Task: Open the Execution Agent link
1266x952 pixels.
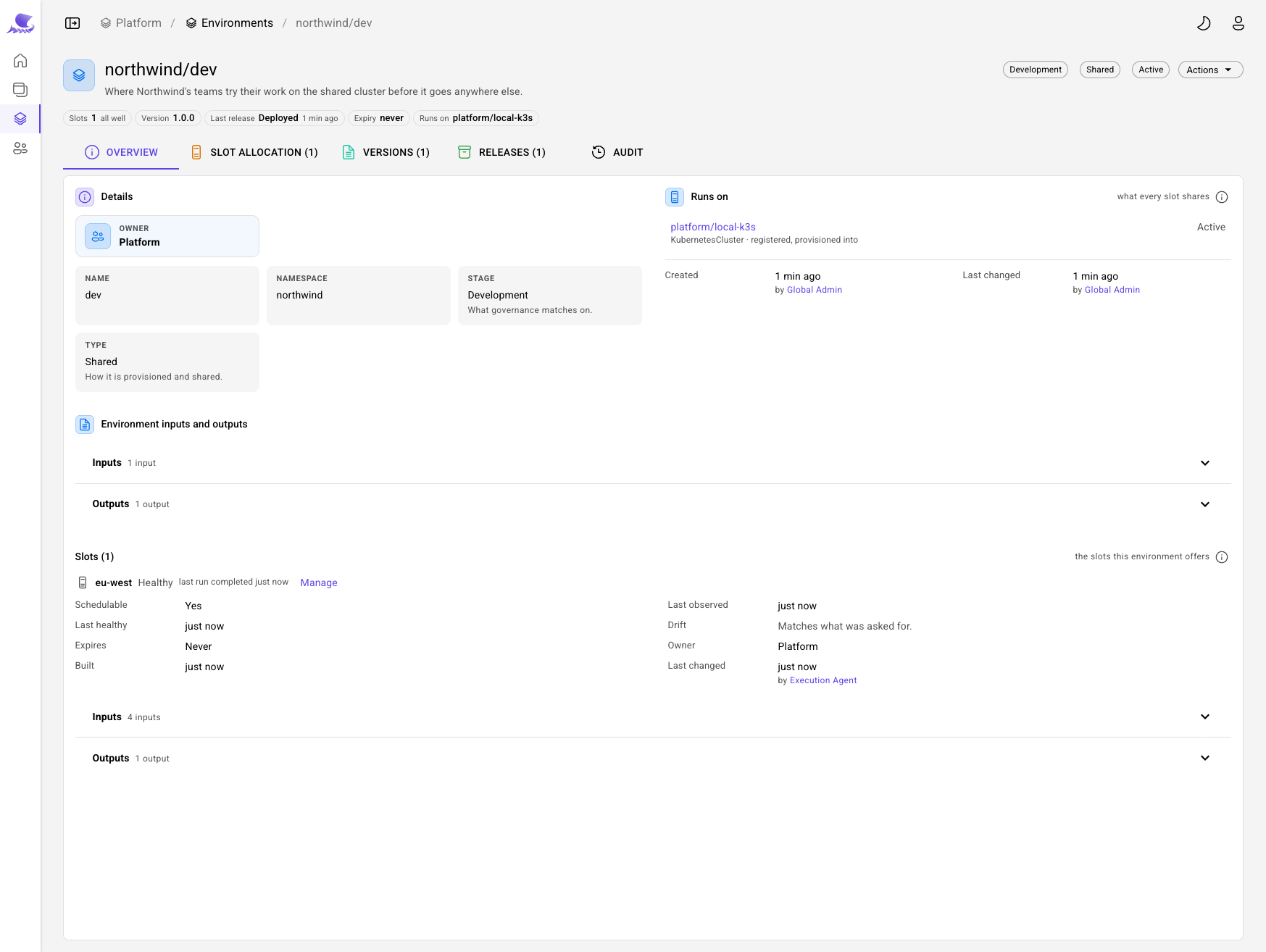Action: point(823,680)
